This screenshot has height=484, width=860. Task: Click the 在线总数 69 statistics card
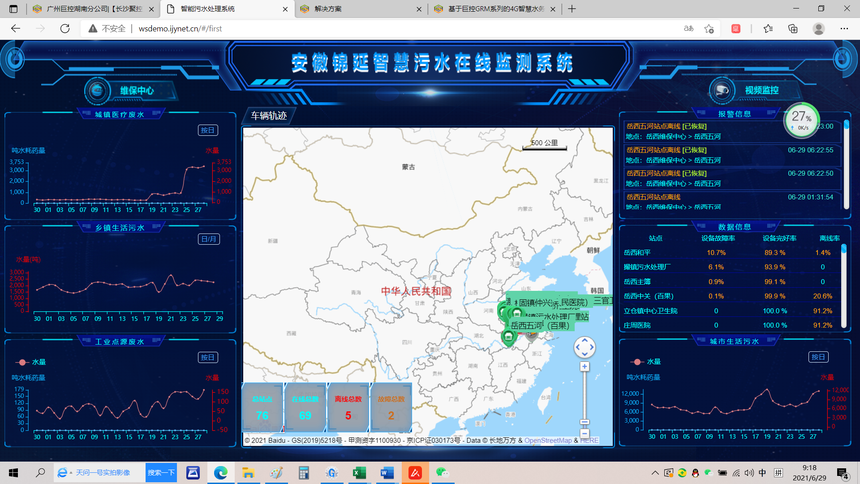[x=305, y=408]
